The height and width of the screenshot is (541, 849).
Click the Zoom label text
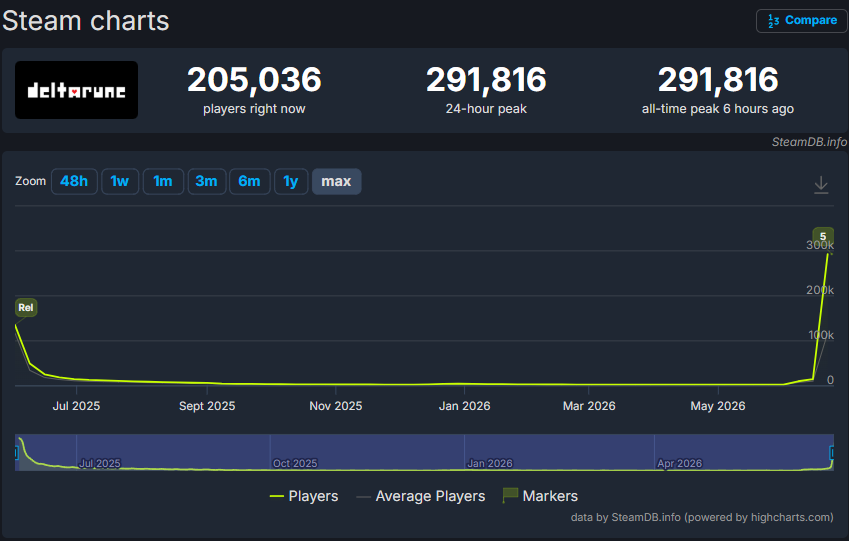[x=30, y=181]
